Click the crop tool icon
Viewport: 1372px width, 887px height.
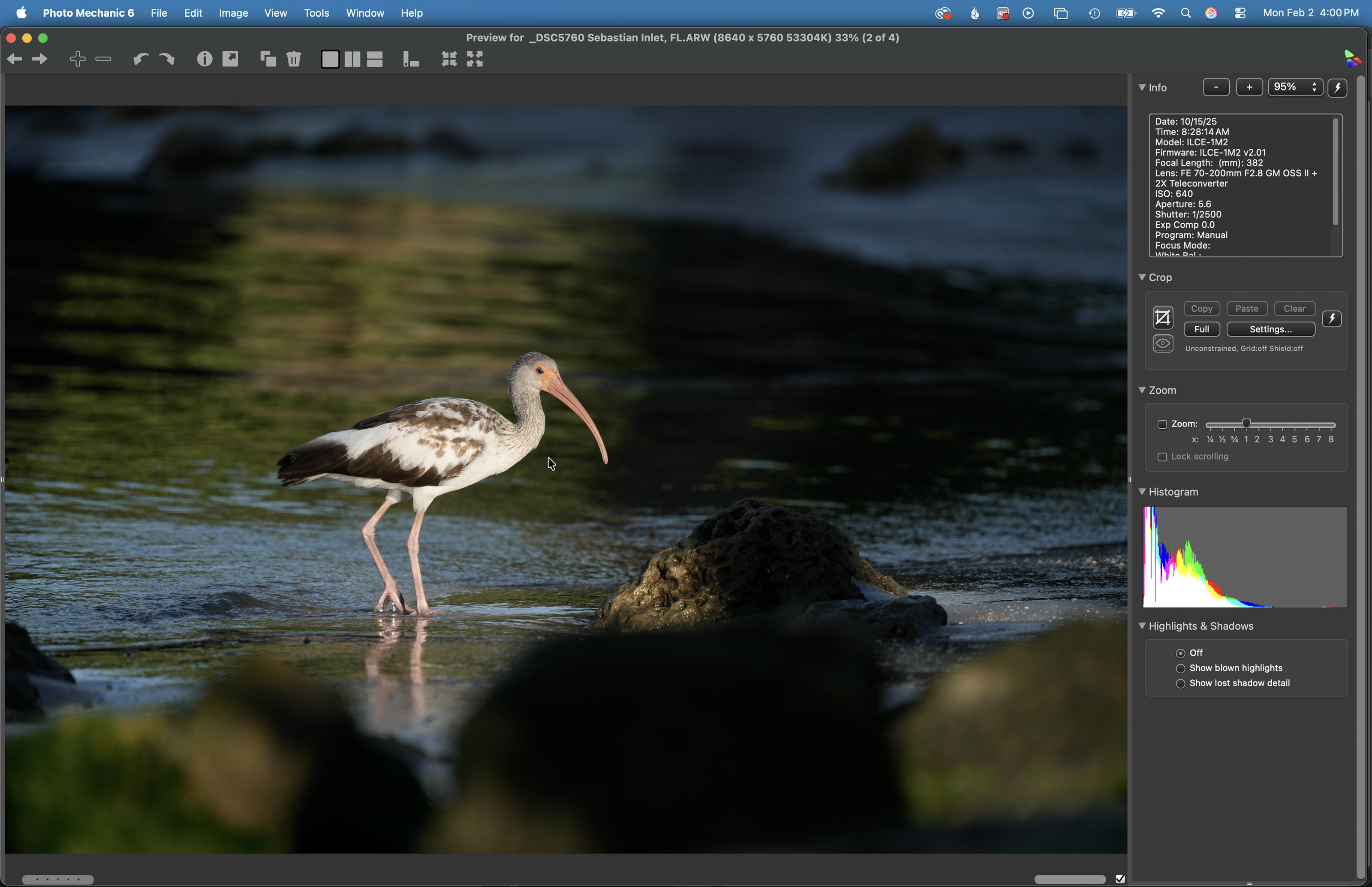click(x=1162, y=317)
